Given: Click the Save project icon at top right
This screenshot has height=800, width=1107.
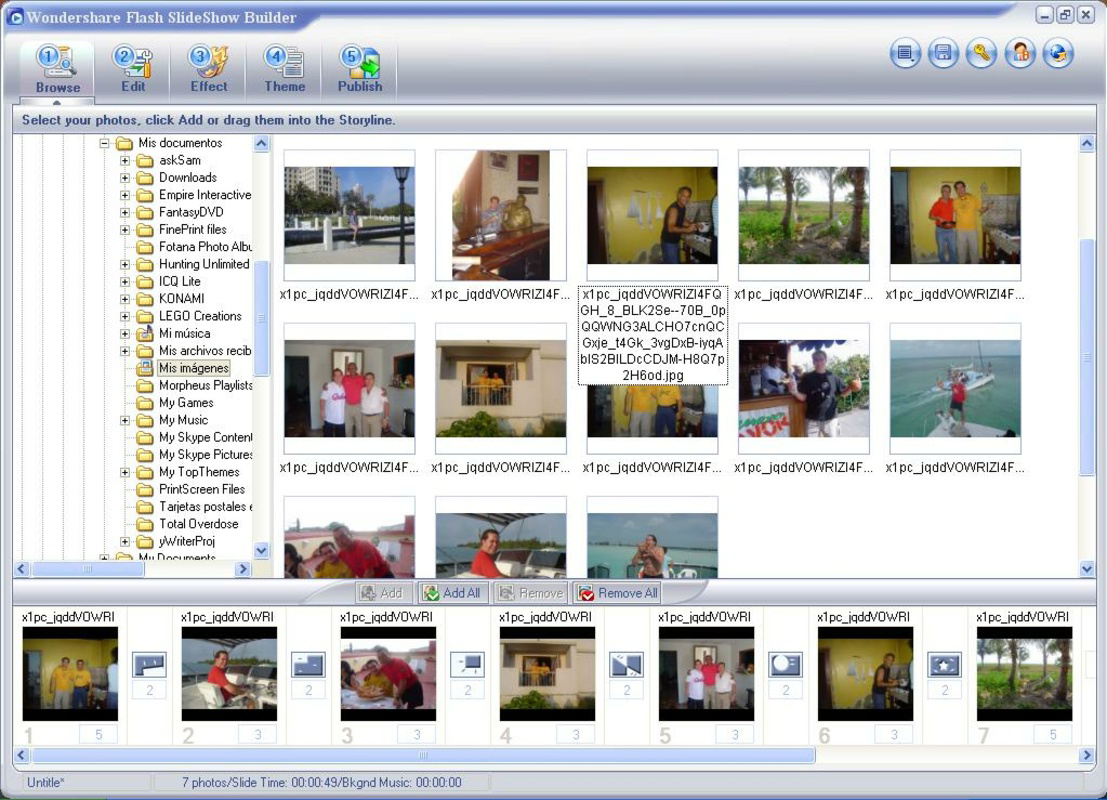Looking at the screenshot, I should [941, 53].
